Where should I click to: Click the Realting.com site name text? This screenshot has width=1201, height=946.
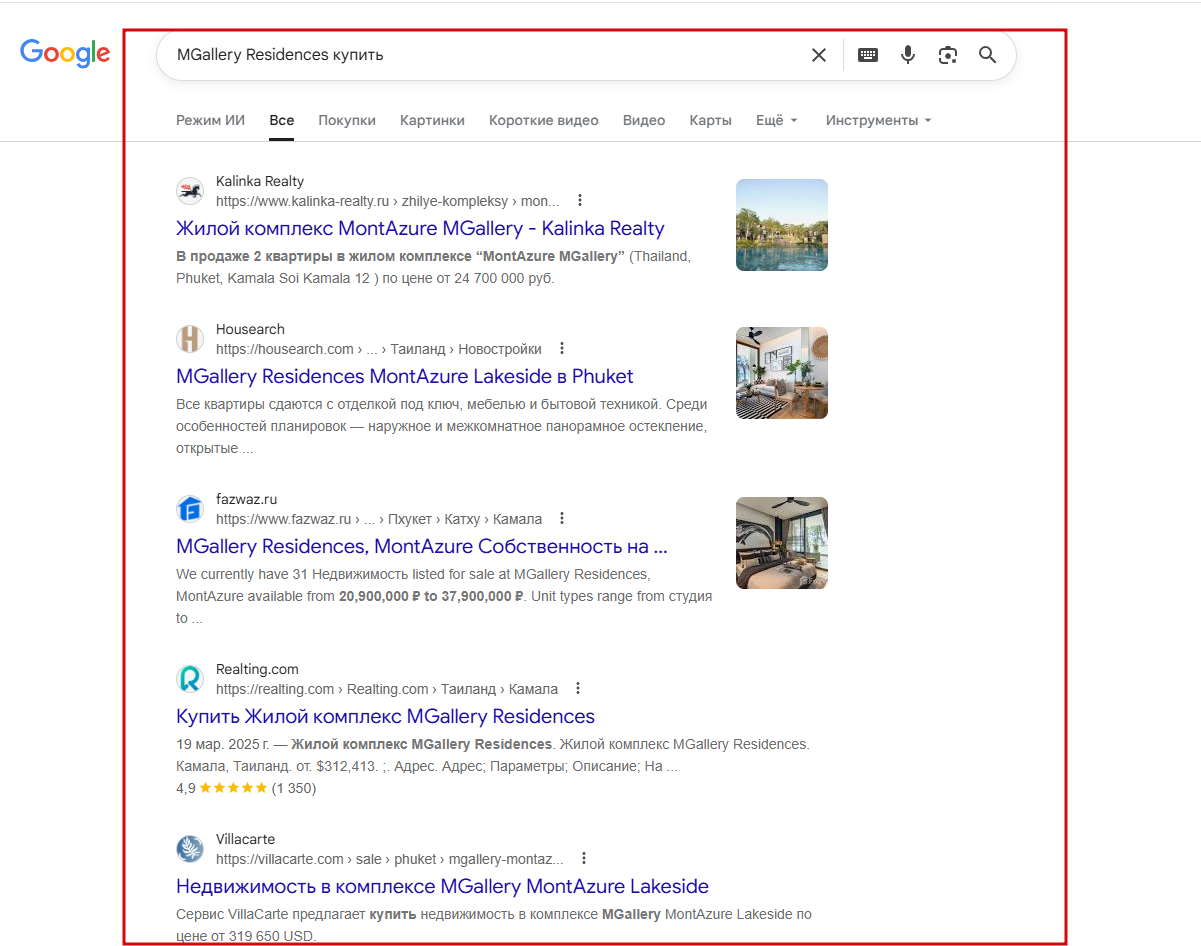[x=257, y=669]
